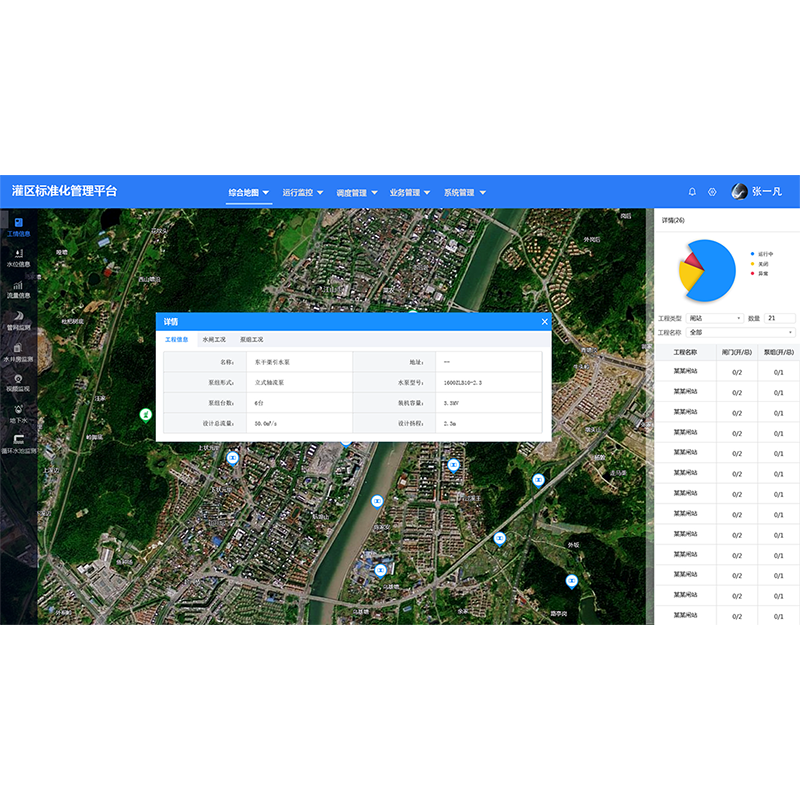Viewport: 800px width, 800px height.
Task: Open 地下水 monitoring in the sidebar
Action: coord(18,410)
